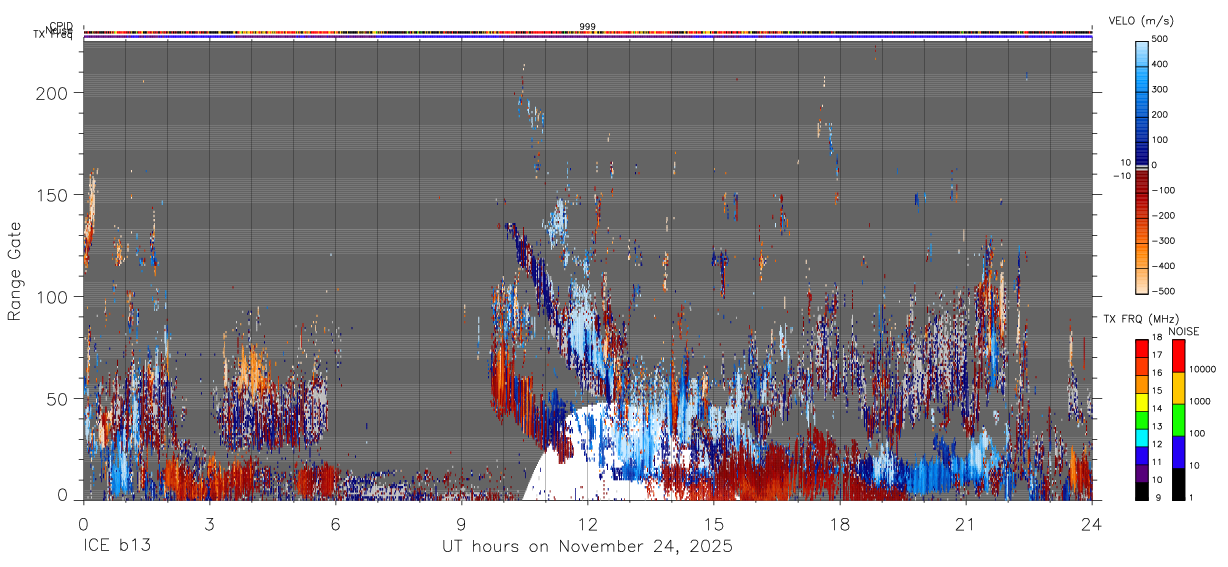Image resolution: width=1228 pixels, height=567 pixels.
Task: Click the "UT hours on November 24, 2025" axis title
Action: 587,547
